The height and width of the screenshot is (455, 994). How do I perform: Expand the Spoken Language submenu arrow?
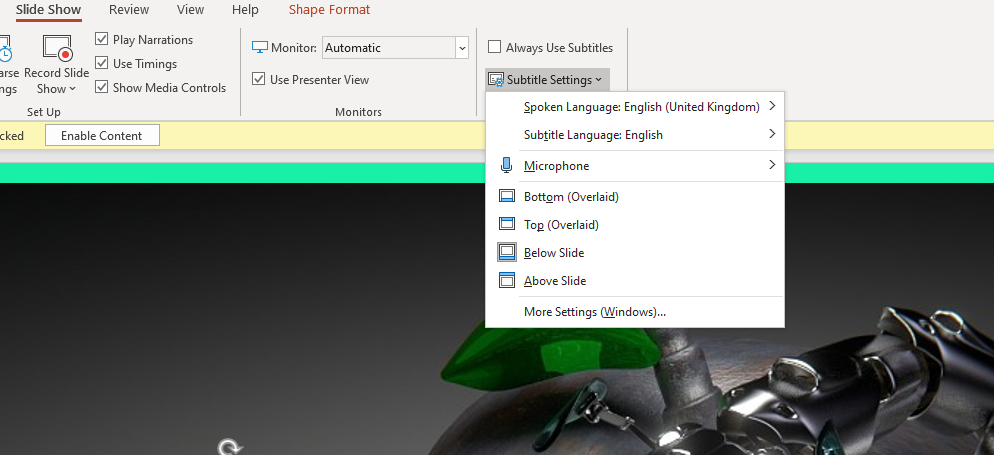[x=772, y=106]
